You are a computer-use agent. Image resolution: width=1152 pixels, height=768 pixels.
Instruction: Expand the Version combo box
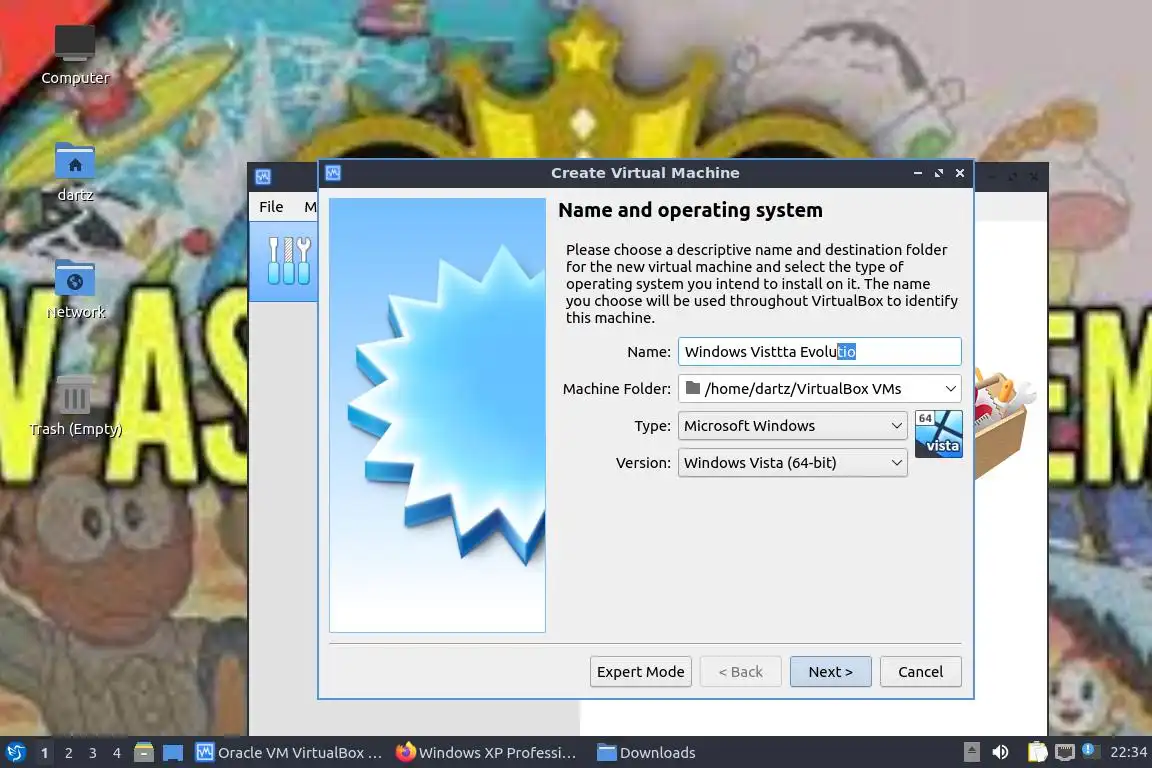[x=792, y=462]
